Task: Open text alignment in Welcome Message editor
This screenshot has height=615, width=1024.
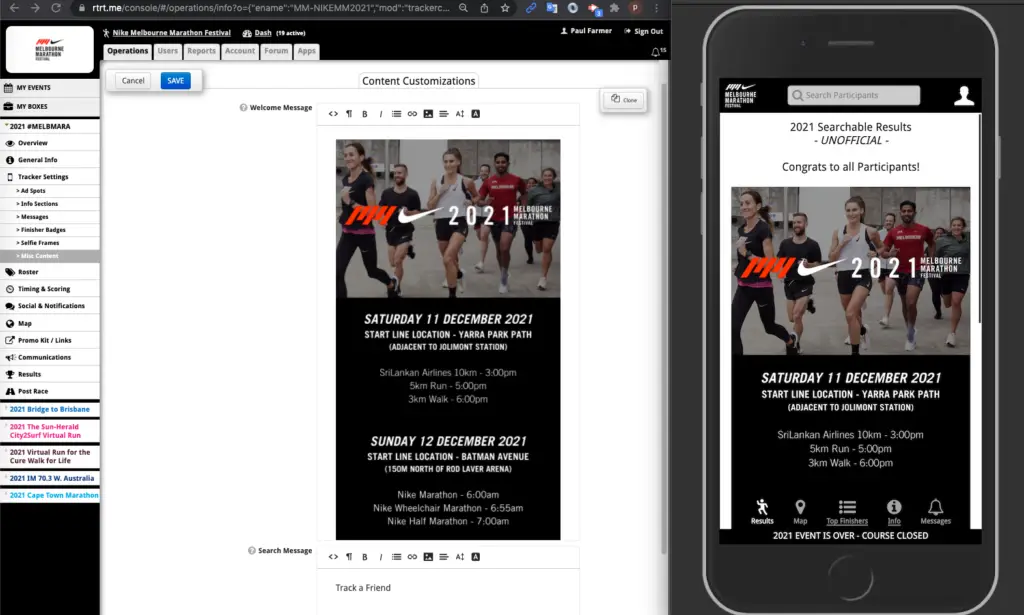Action: pos(443,114)
